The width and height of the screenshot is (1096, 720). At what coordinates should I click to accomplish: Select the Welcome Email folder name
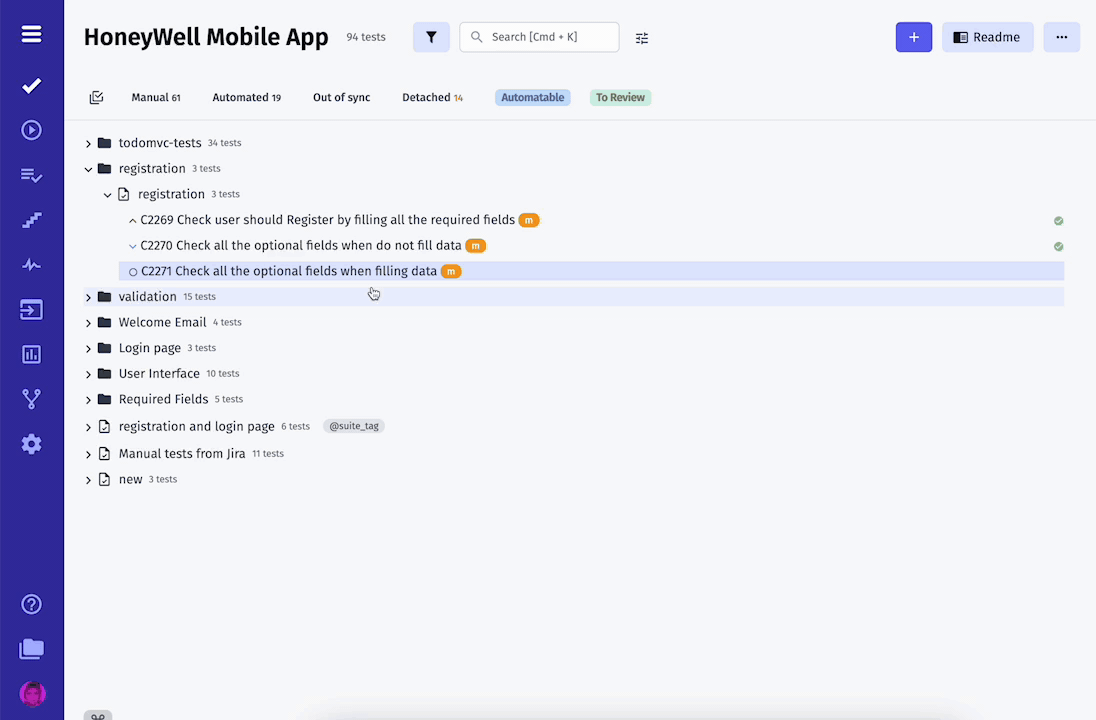[x=162, y=322]
